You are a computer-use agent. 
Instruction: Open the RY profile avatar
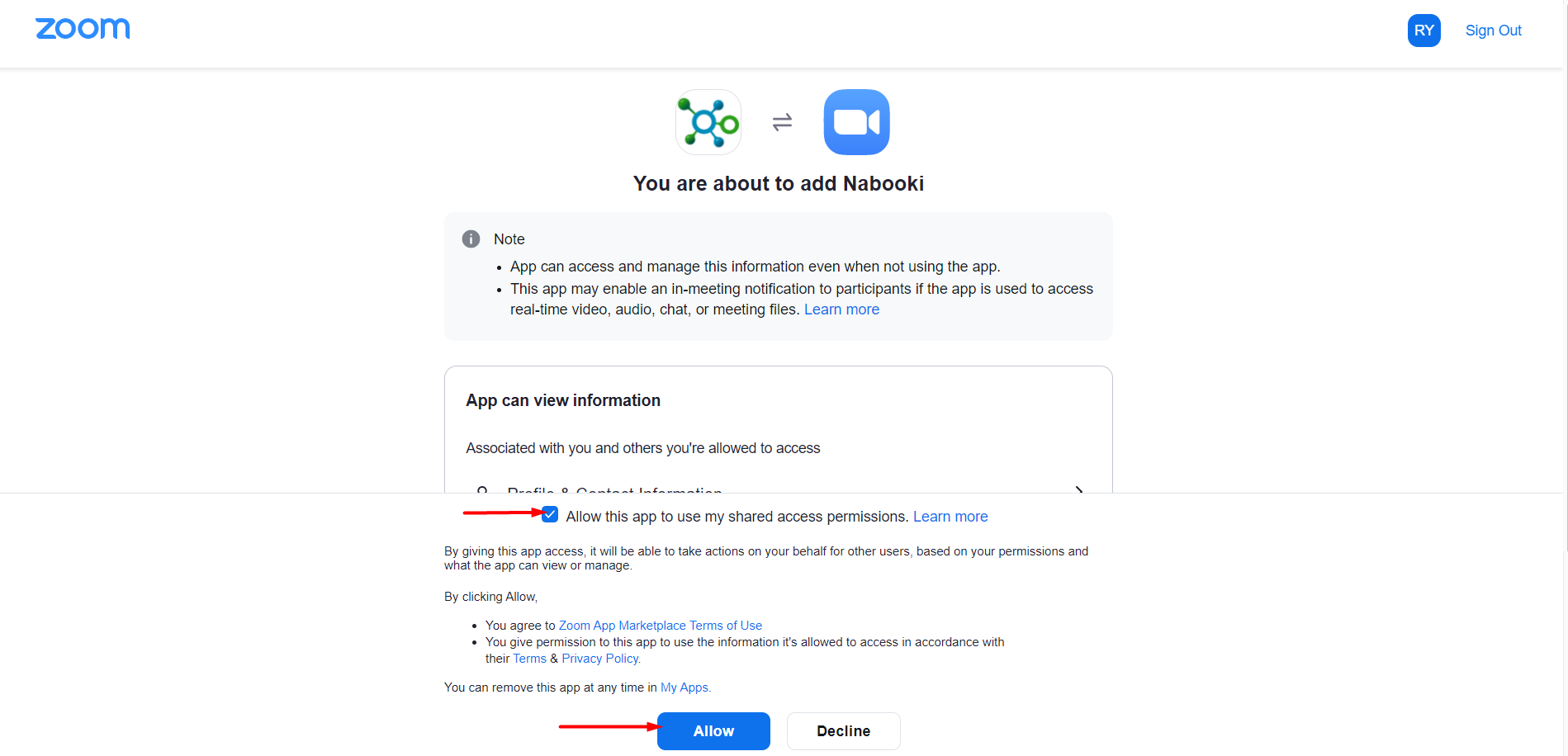point(1424,31)
